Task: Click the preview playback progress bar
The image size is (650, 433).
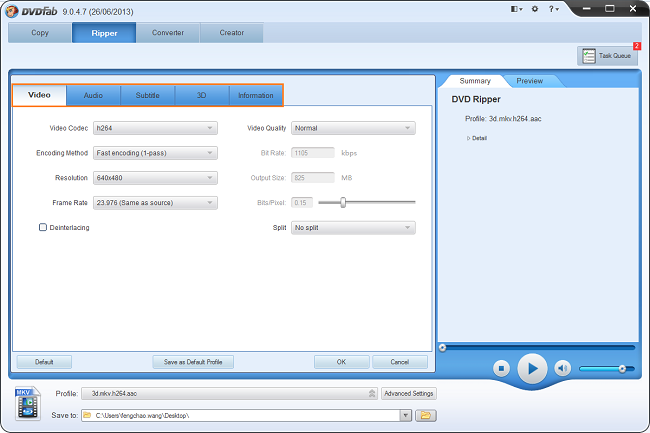Action: [x=537, y=347]
